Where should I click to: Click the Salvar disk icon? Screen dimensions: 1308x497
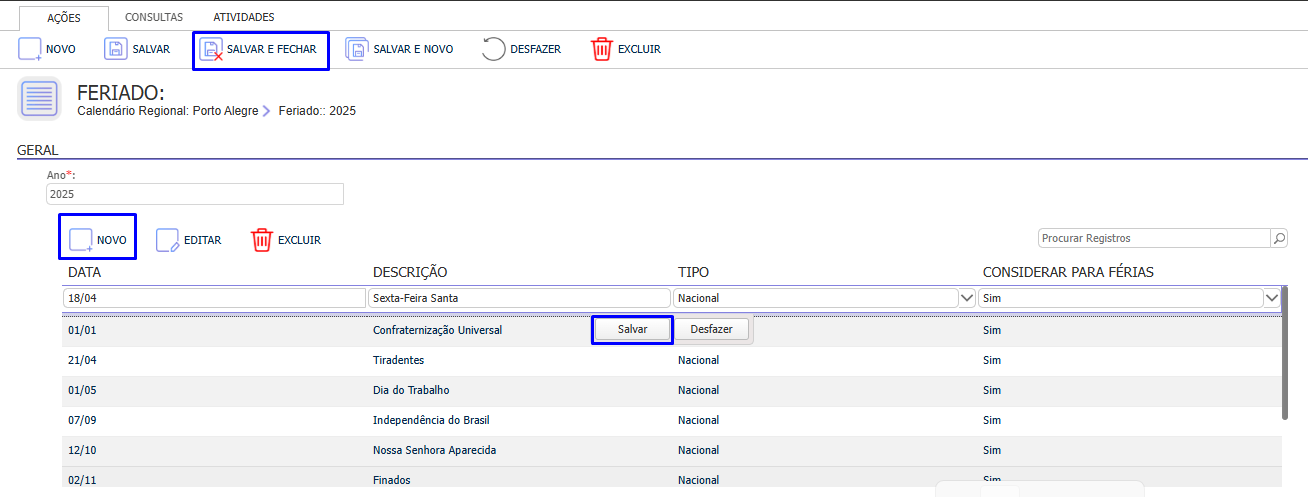116,49
